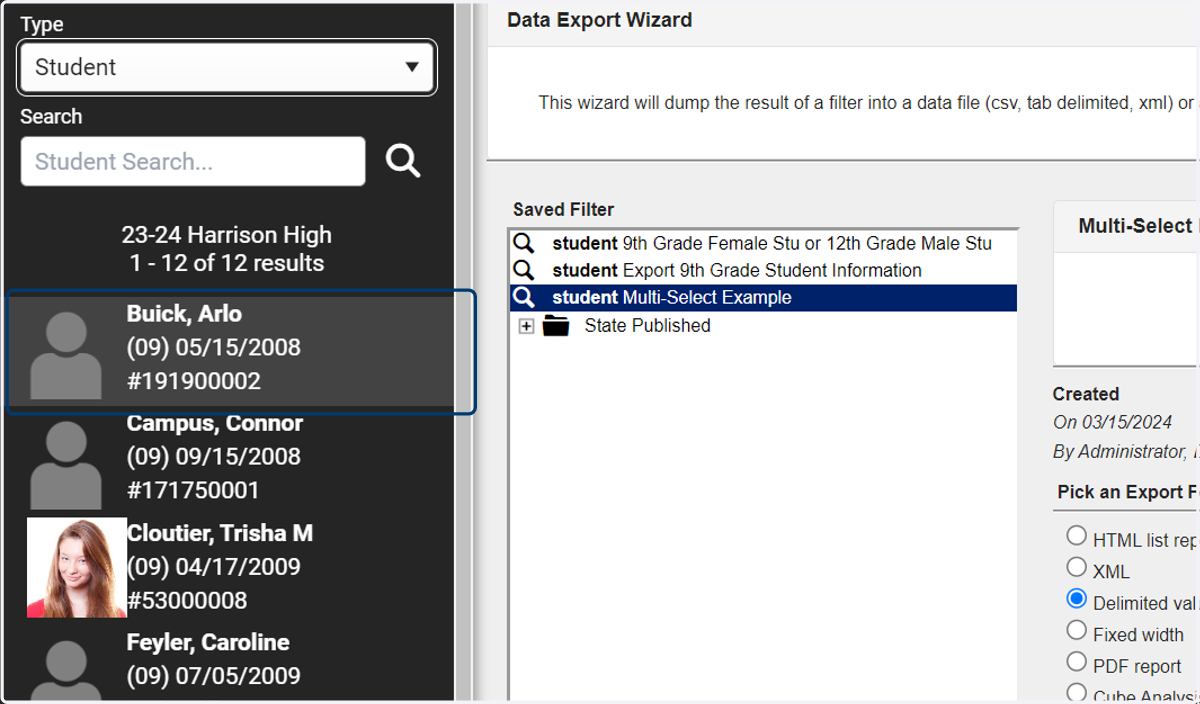Click student number #53000008
The height and width of the screenshot is (704, 1200).
(x=187, y=600)
